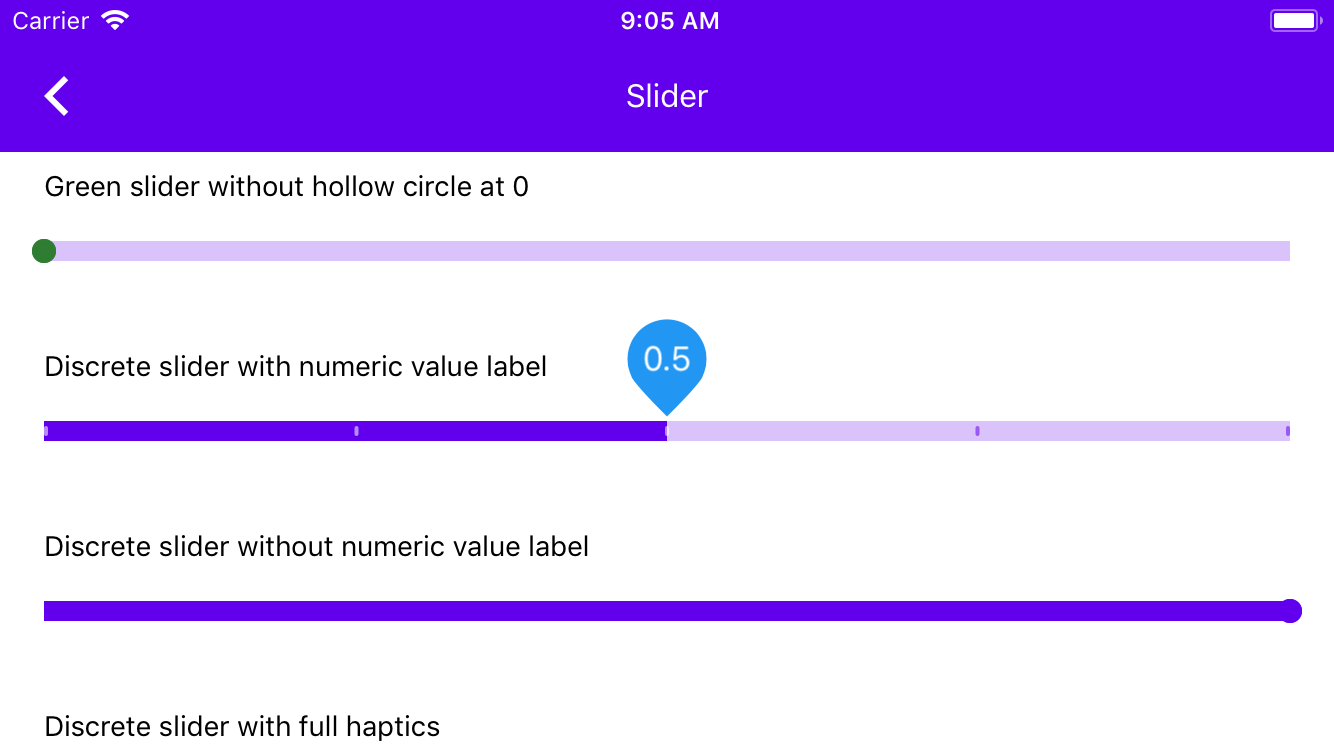Screen dimensions: 1334x750
Task: Tap the back chevron in the app bar
Action: 56,95
